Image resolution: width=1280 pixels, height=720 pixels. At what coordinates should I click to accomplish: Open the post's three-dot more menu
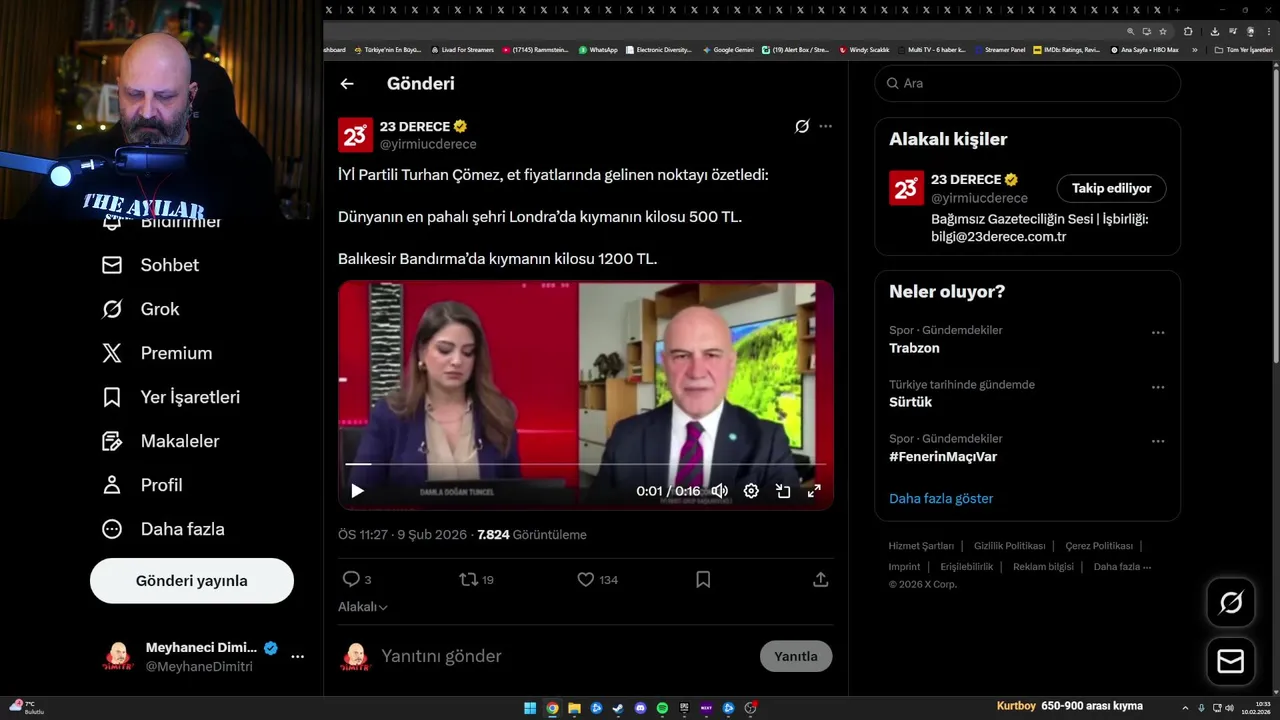(825, 126)
